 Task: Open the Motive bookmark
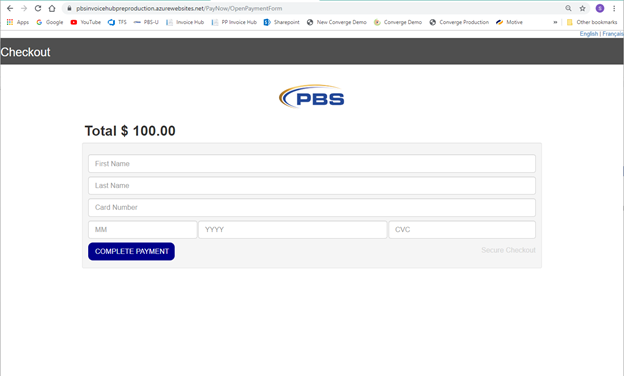[x=509, y=22]
